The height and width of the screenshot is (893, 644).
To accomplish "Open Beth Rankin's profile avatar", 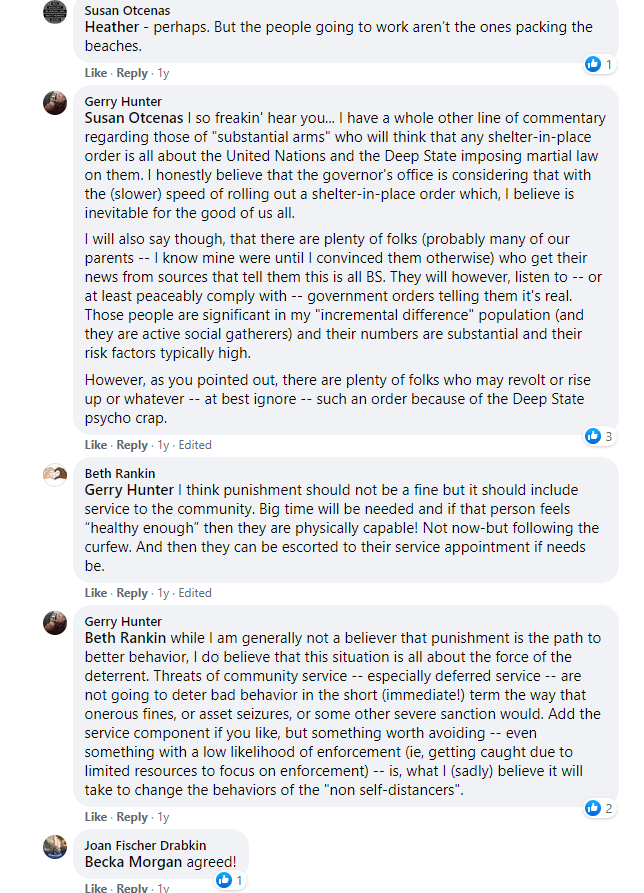I will pos(55,475).
